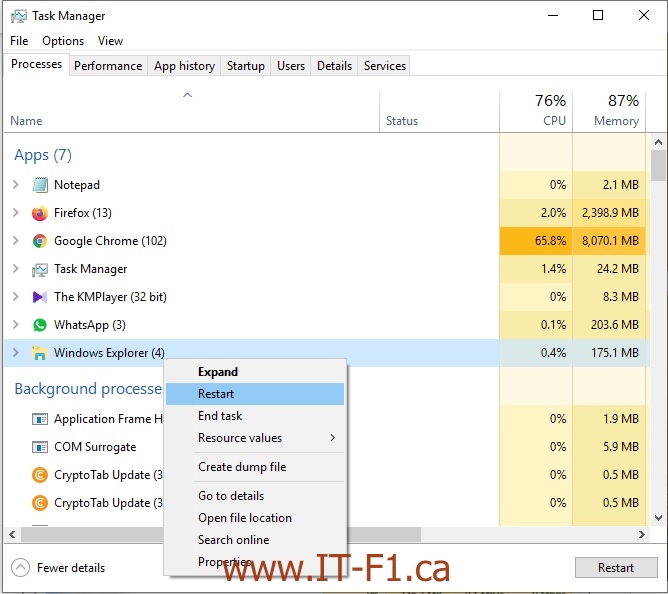This screenshot has width=668, height=594.
Task: Choose Go to details
Action: click(255, 496)
